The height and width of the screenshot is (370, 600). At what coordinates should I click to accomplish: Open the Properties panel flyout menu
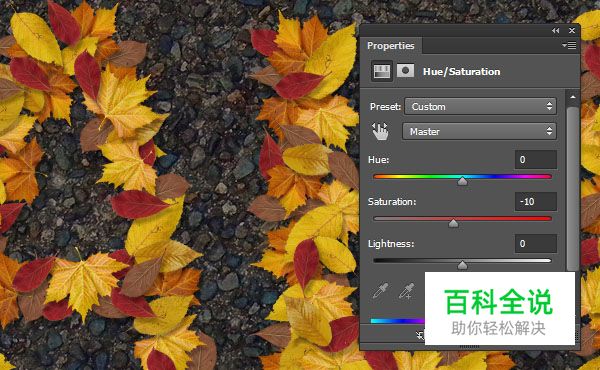point(569,46)
